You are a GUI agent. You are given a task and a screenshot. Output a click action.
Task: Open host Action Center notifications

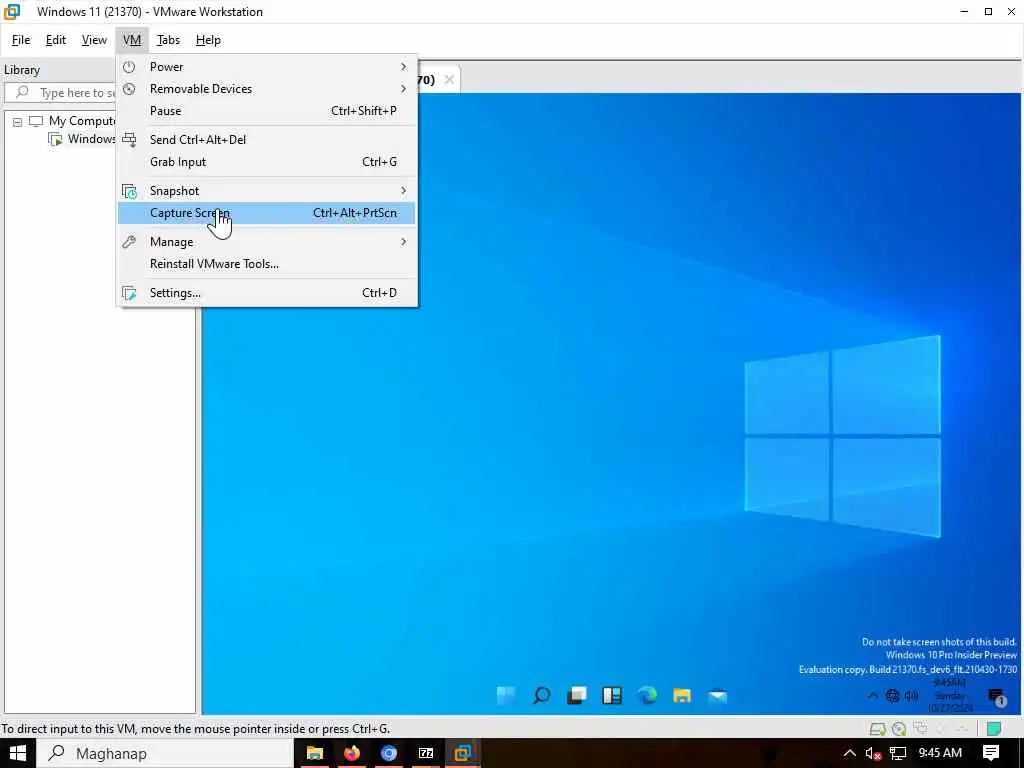pyautogui.click(x=991, y=754)
